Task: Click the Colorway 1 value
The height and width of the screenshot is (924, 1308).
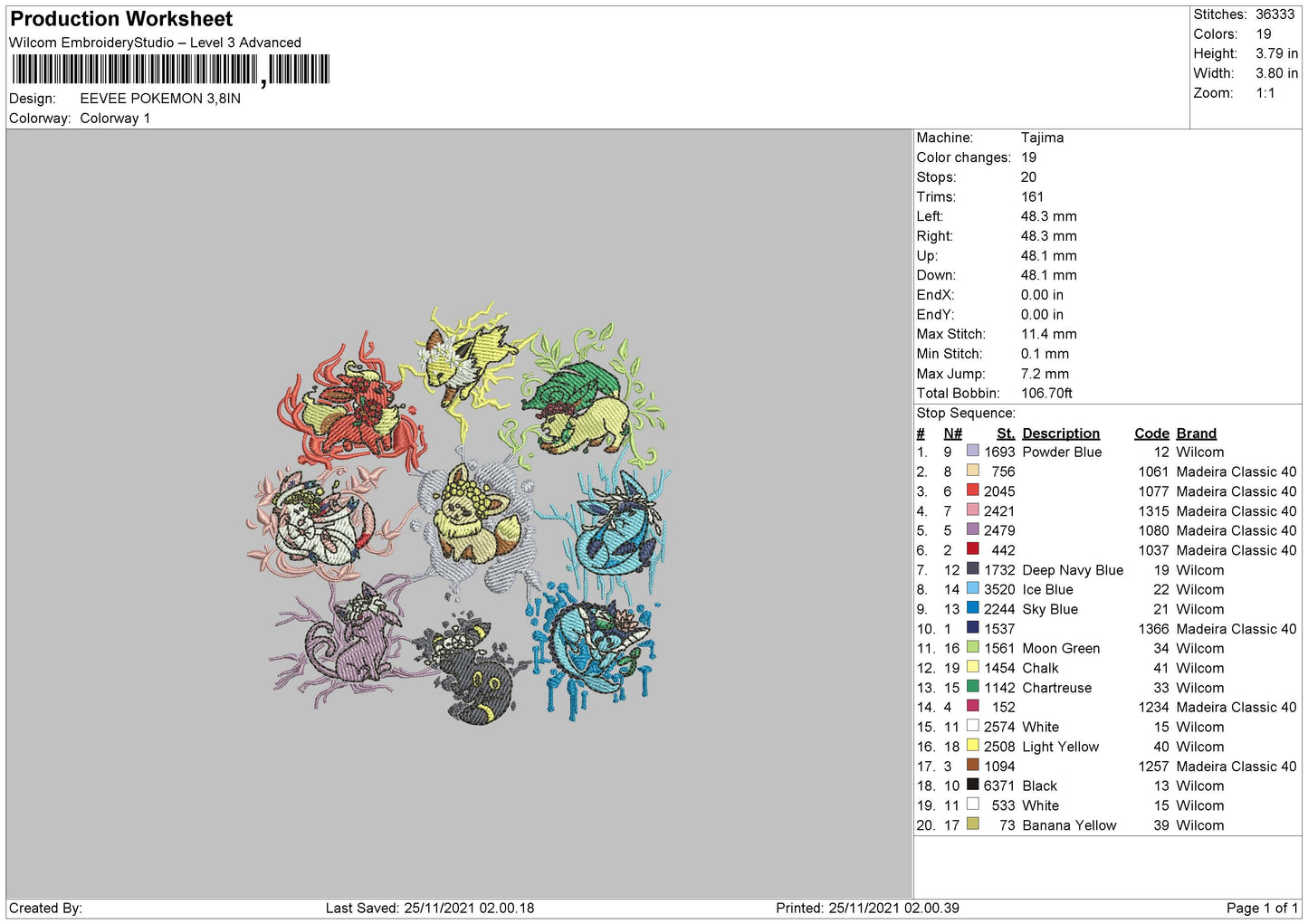Action: click(115, 119)
